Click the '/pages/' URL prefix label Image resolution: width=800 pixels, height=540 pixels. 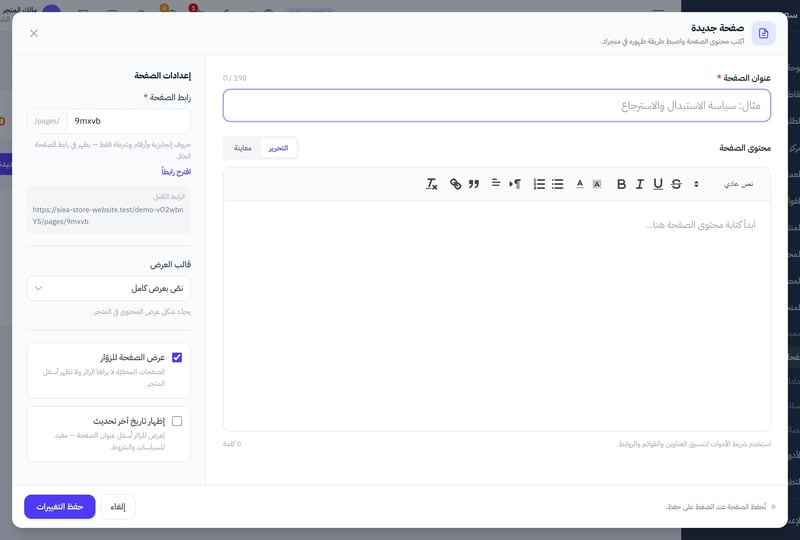coord(47,121)
